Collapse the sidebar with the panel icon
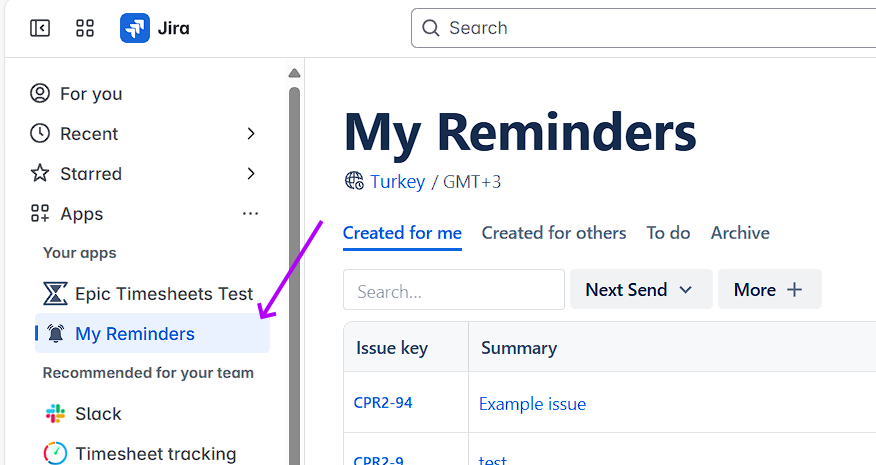876x465 pixels. tap(40, 28)
